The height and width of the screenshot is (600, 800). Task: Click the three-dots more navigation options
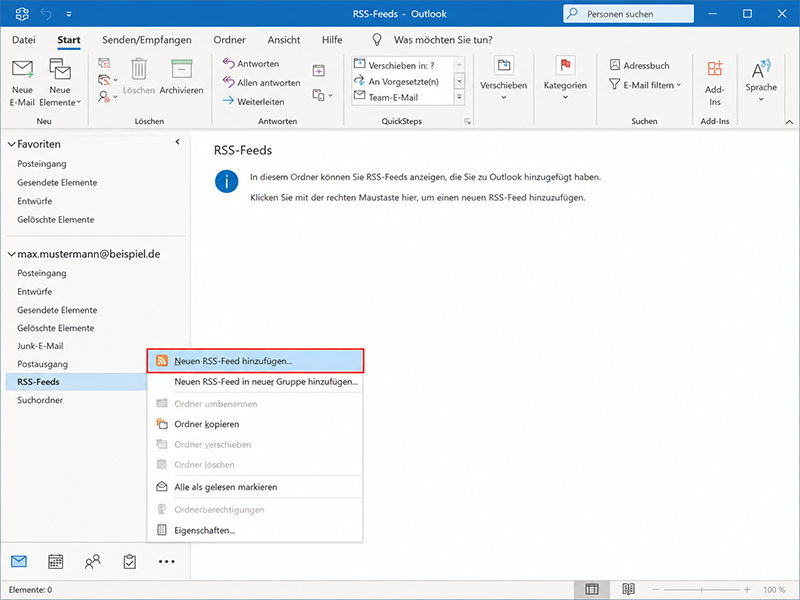tap(166, 561)
